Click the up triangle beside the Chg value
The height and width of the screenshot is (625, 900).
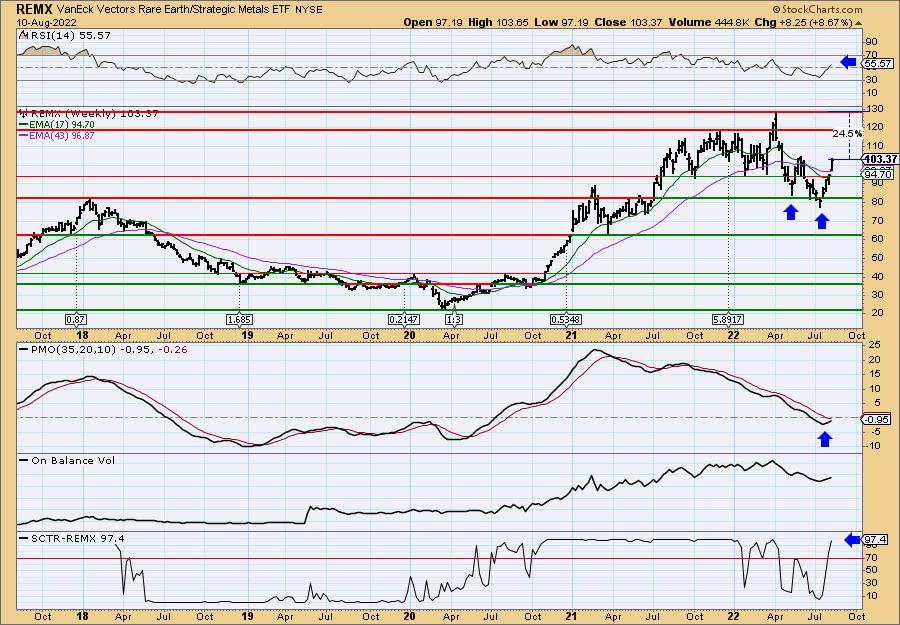tap(859, 23)
